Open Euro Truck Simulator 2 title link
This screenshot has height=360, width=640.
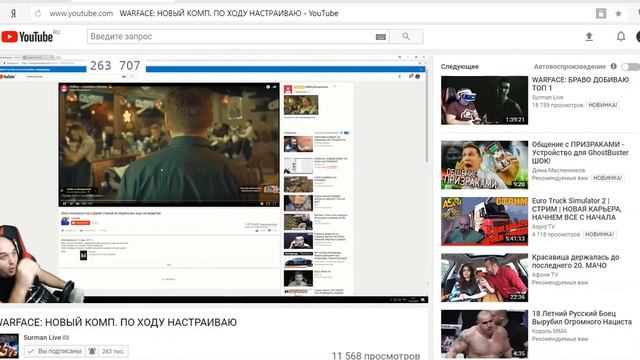click(x=577, y=209)
